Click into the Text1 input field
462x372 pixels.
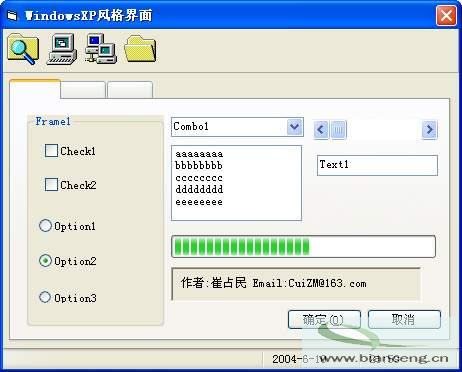pyautogui.click(x=377, y=165)
